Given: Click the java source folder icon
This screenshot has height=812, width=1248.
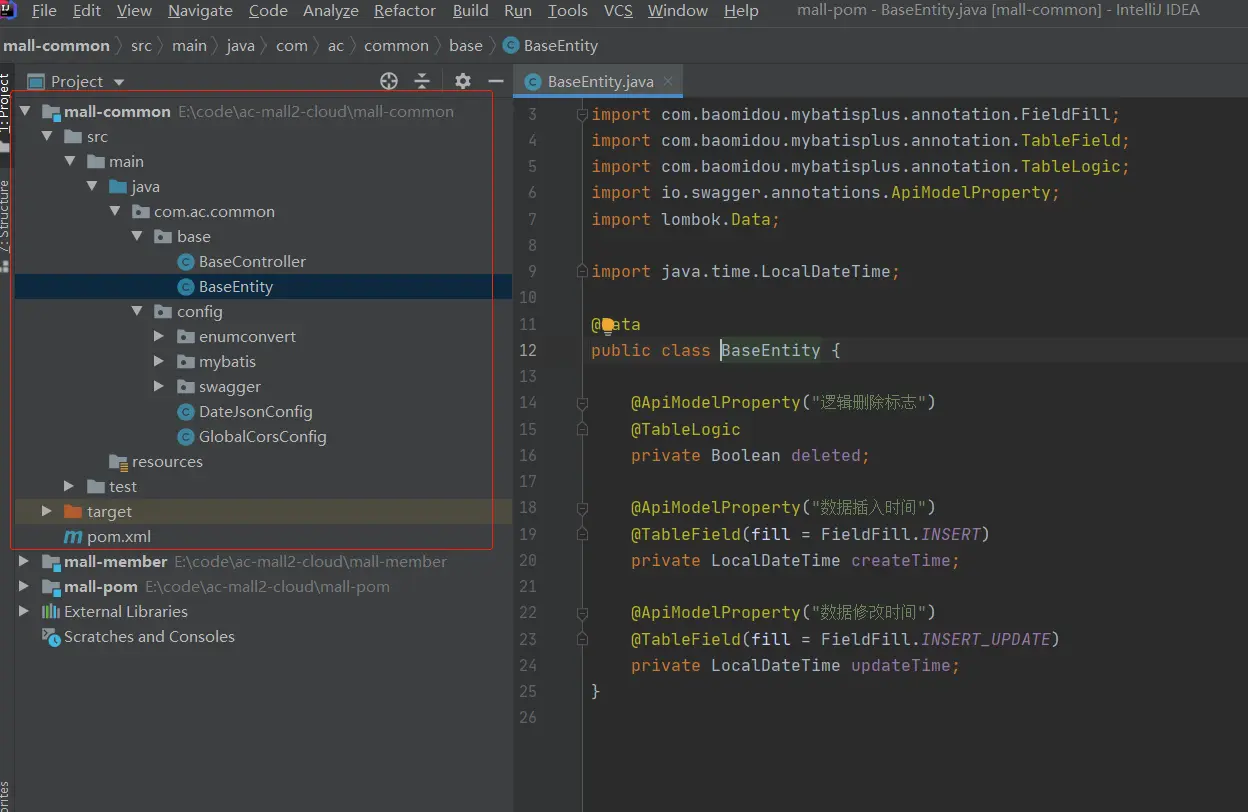Looking at the screenshot, I should click(118, 187).
